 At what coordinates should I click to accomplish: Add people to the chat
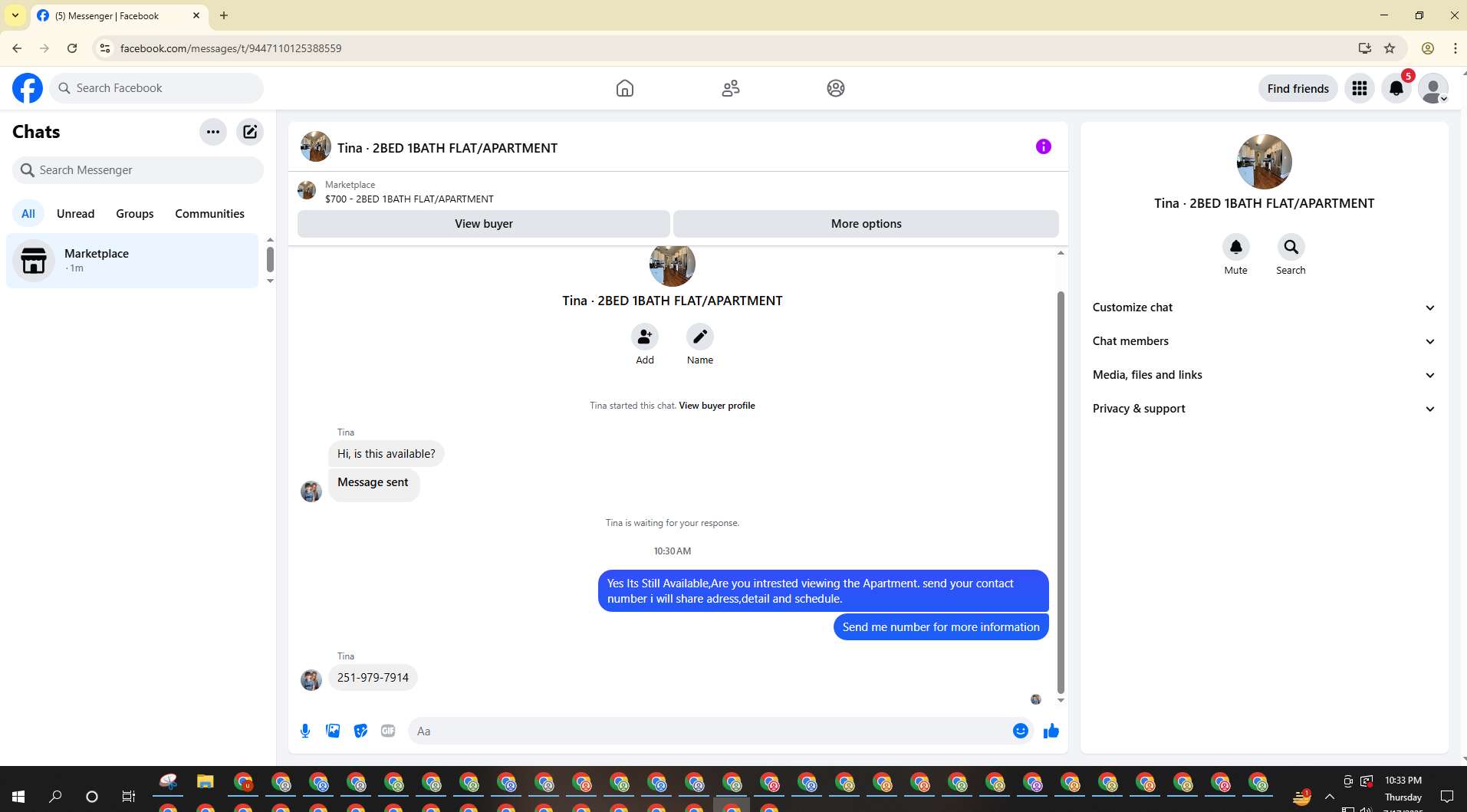click(x=645, y=337)
